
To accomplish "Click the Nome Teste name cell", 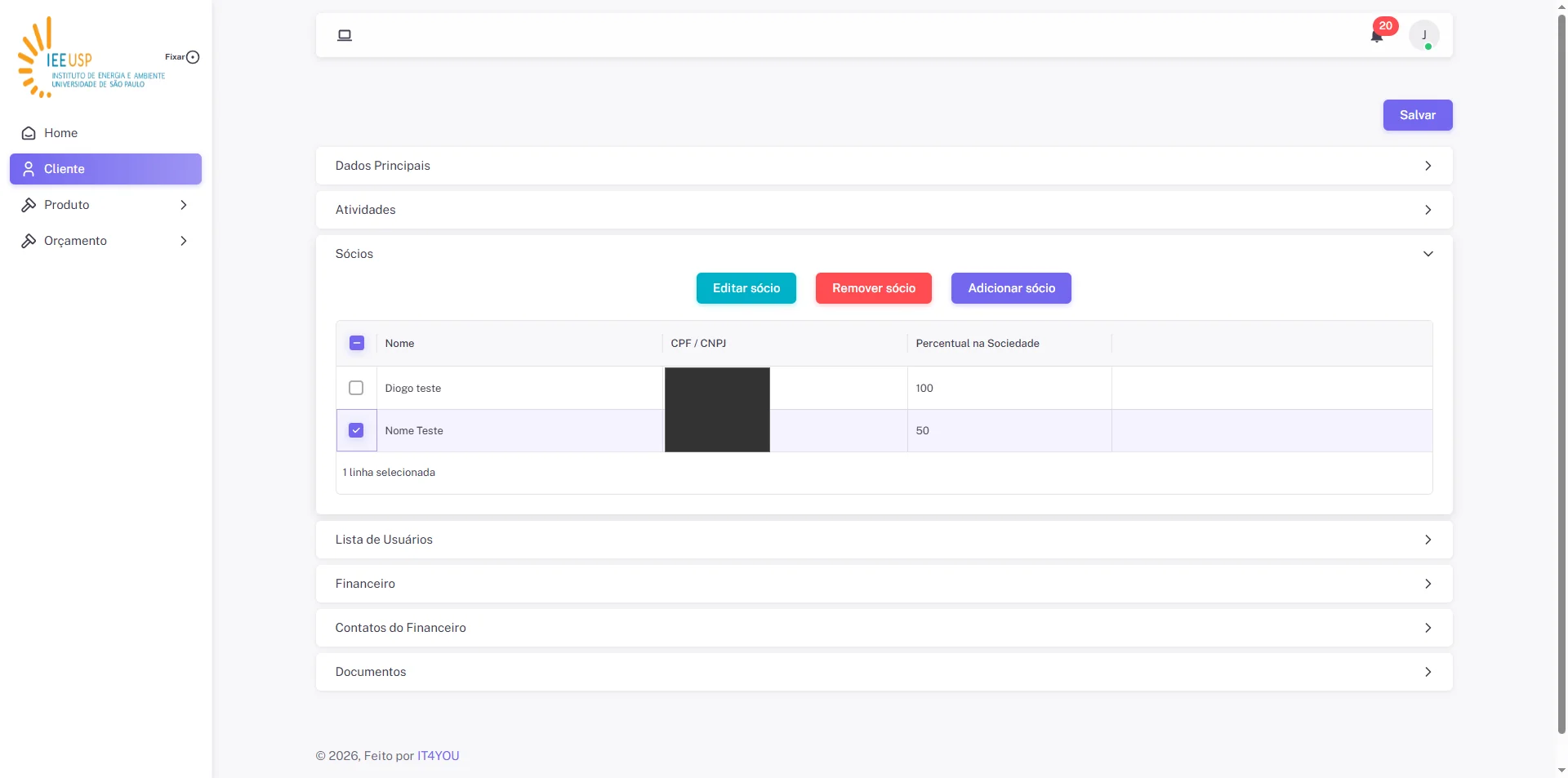I will (519, 430).
